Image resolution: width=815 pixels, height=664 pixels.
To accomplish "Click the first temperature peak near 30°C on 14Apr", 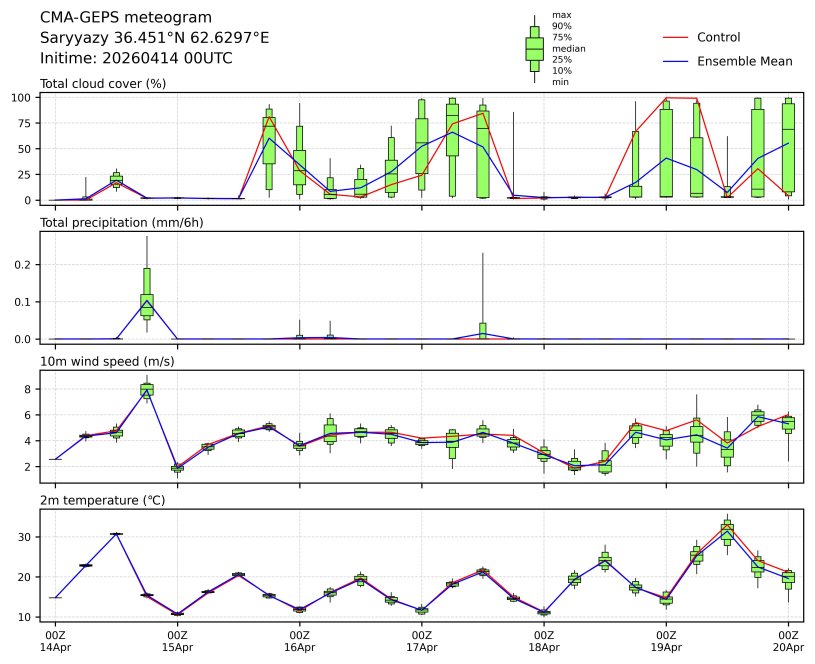I will coord(116,534).
